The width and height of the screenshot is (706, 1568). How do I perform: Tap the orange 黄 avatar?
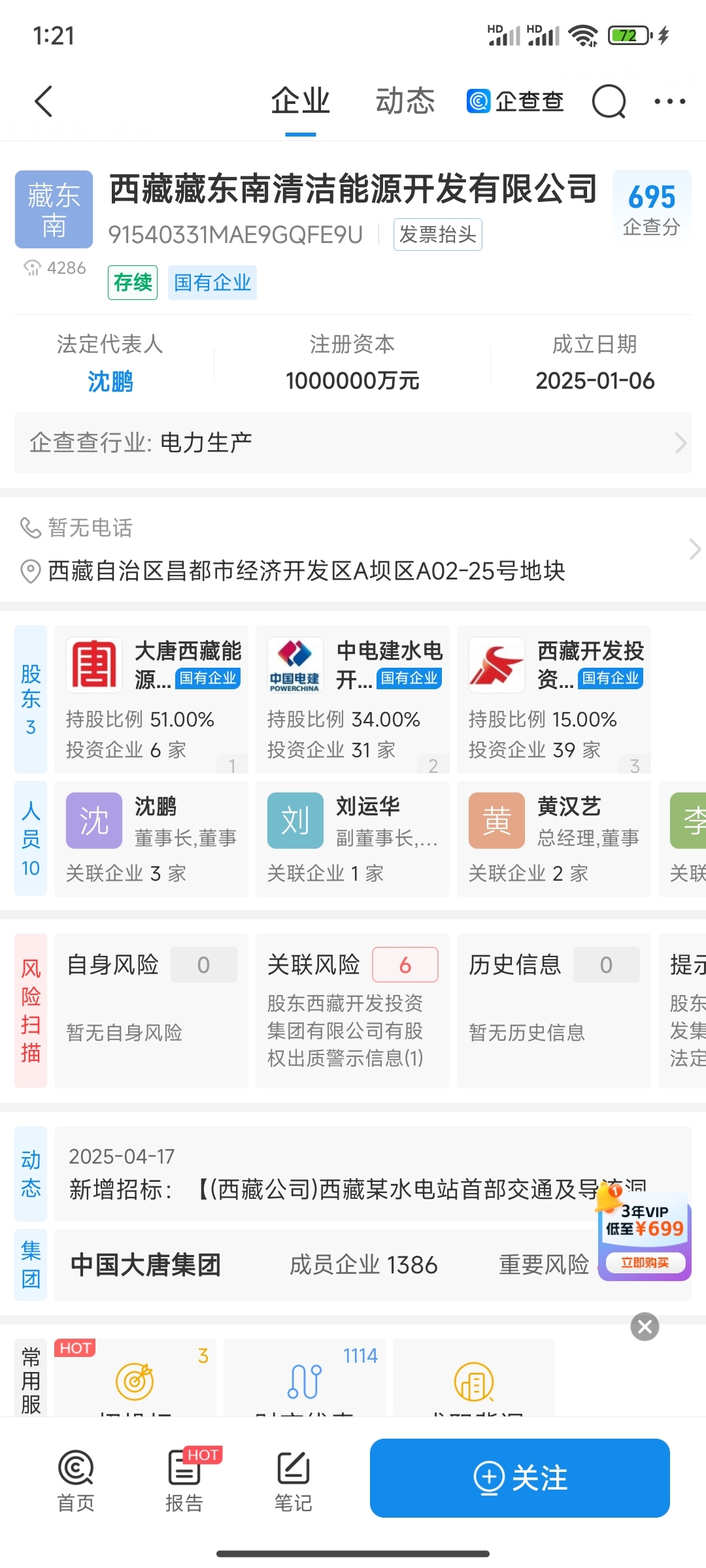[497, 821]
